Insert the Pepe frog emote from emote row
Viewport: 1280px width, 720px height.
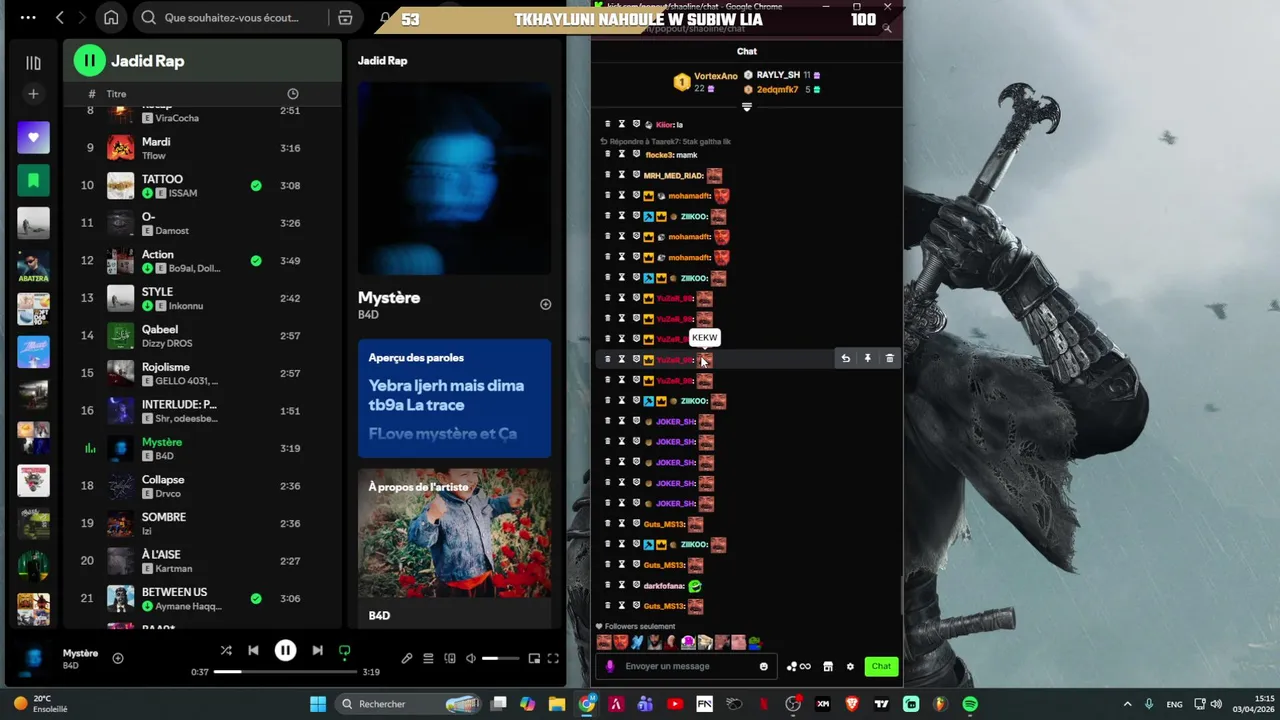(755, 643)
